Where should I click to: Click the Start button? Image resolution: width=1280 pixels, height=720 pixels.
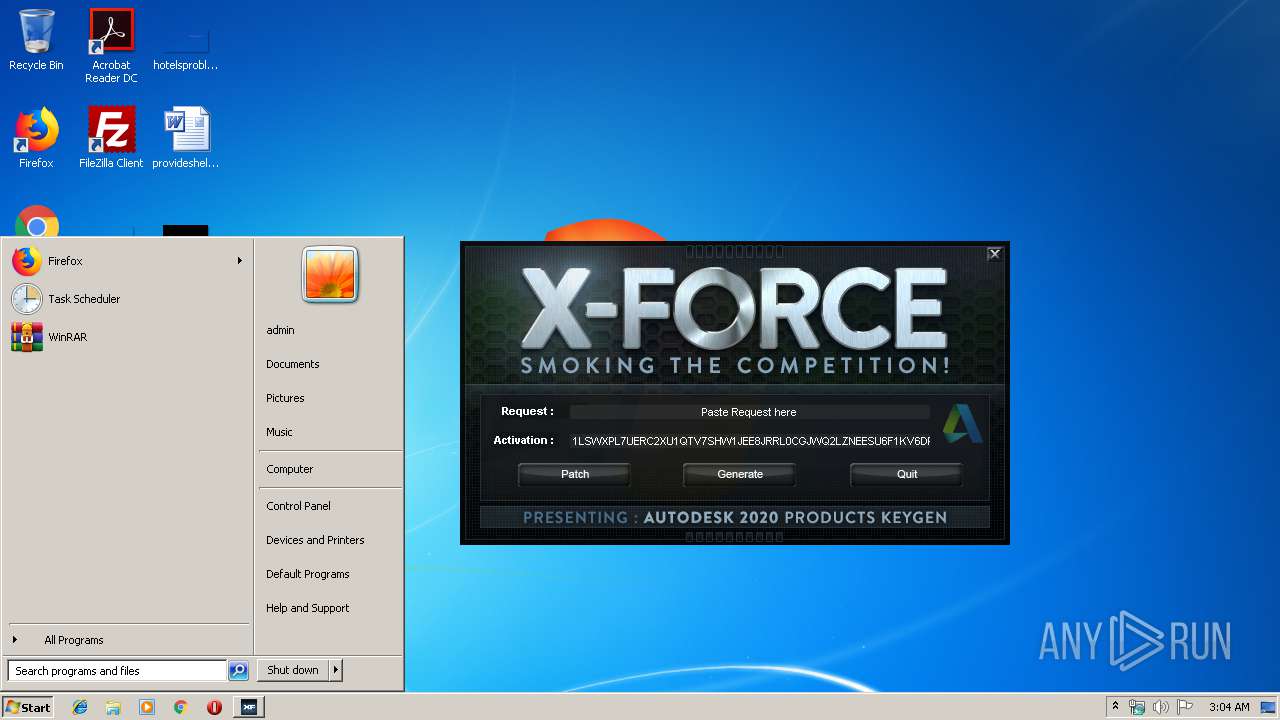[28, 707]
